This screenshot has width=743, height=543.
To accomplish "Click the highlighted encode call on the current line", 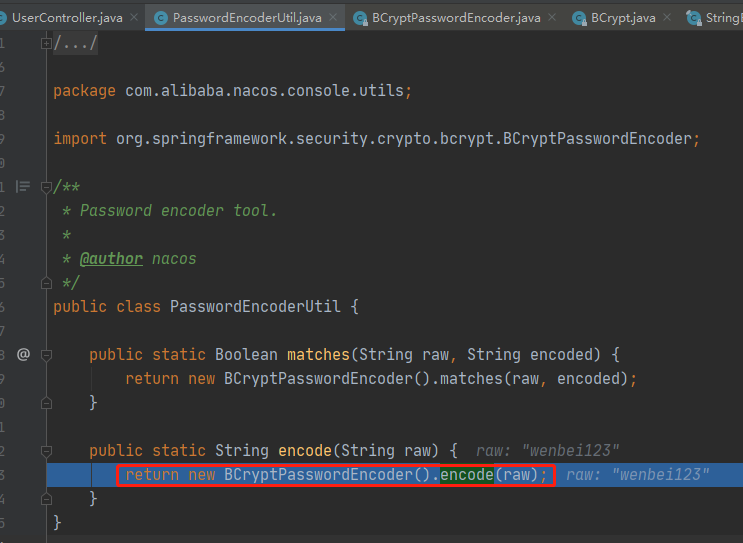I will tap(467, 474).
